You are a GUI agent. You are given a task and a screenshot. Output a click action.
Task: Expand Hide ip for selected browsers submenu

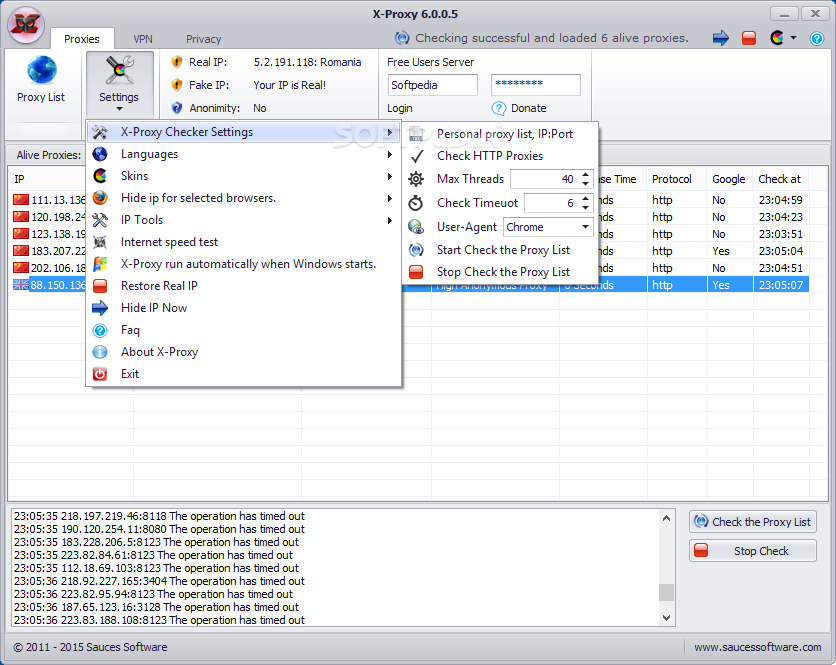(390, 198)
